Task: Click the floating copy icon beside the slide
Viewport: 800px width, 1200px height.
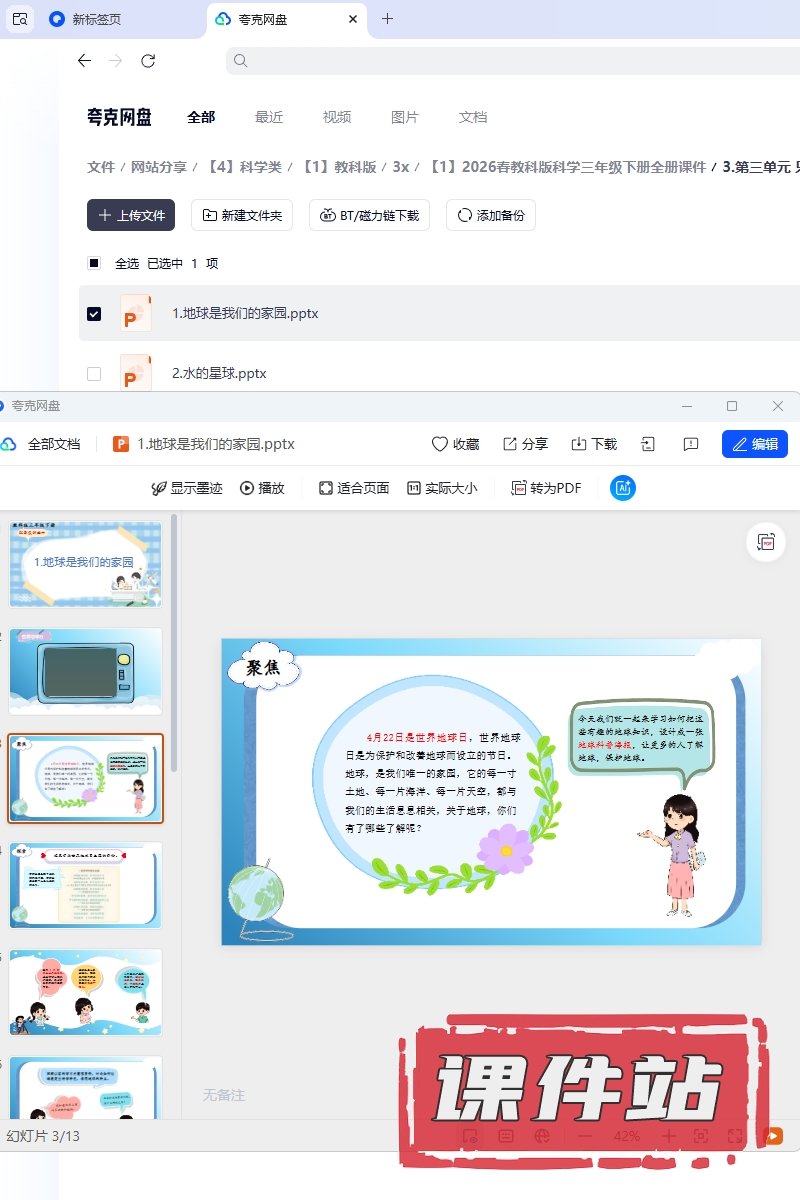Action: click(x=766, y=541)
